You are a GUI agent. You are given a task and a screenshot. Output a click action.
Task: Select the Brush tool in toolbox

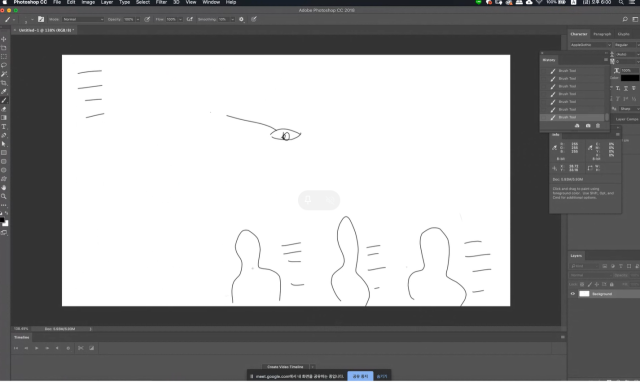coord(4,100)
